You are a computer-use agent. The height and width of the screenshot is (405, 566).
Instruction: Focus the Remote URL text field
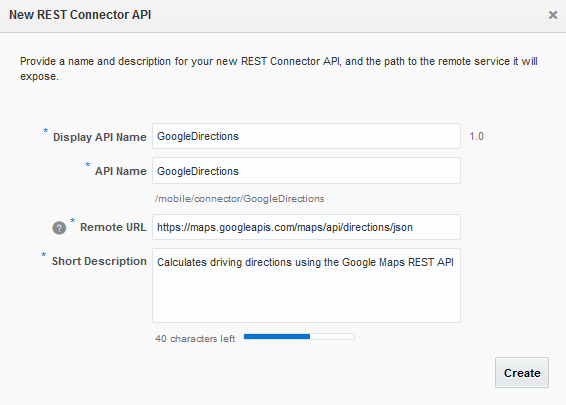[x=306, y=227]
